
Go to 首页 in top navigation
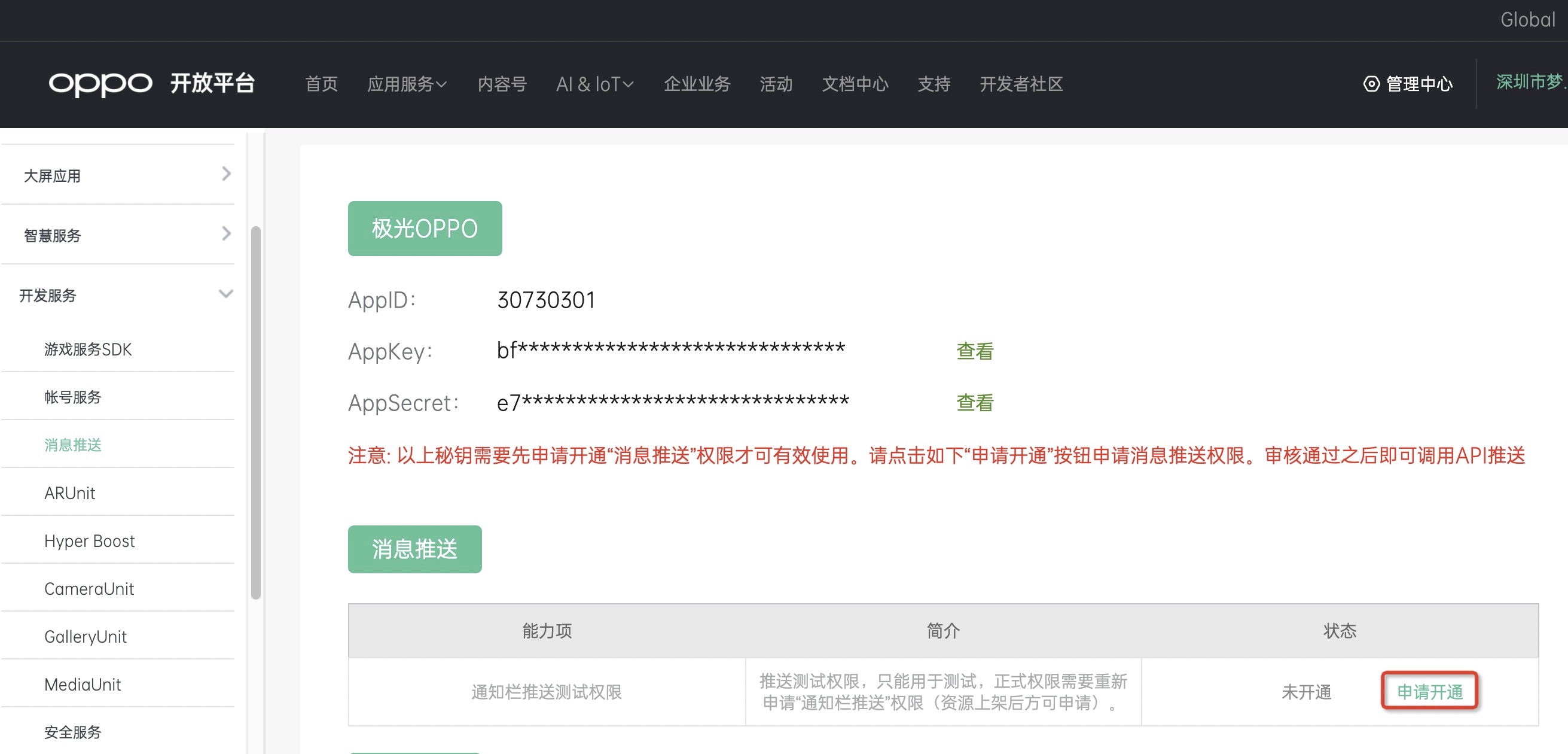321,84
